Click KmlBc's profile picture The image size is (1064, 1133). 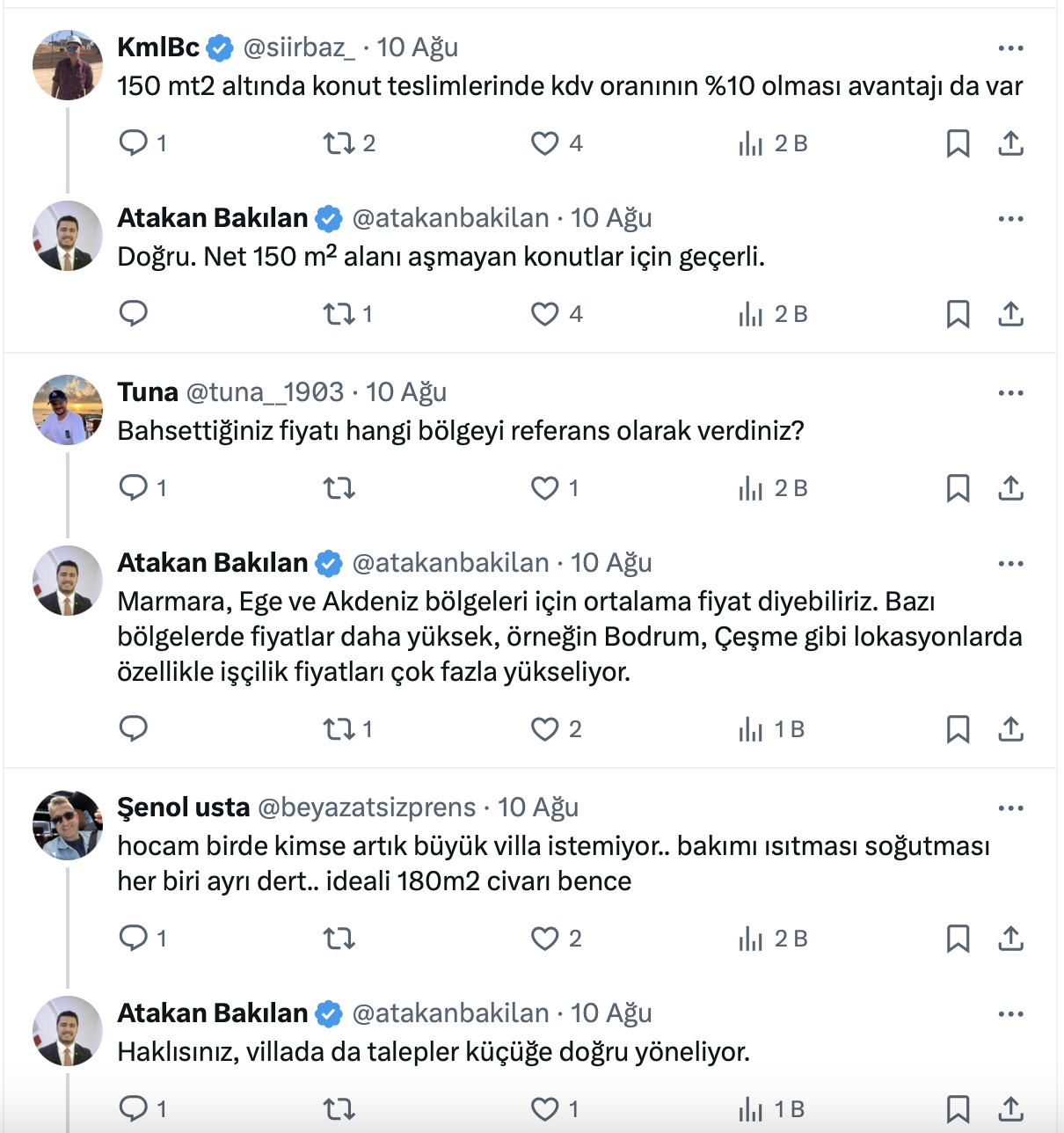(68, 65)
